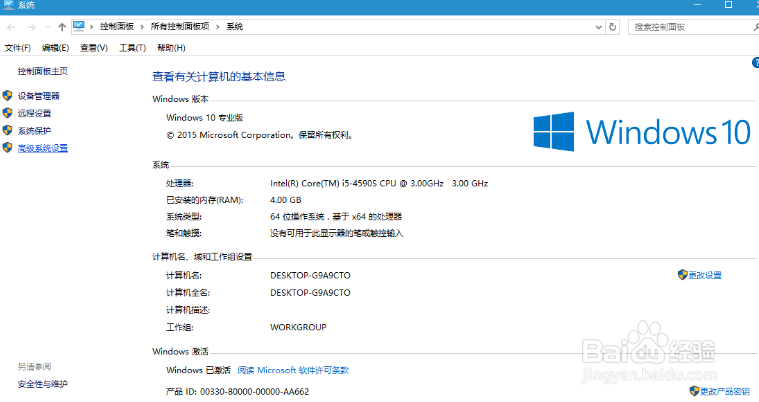
Task: Click the Windows 10 logo
Action: coord(642,132)
